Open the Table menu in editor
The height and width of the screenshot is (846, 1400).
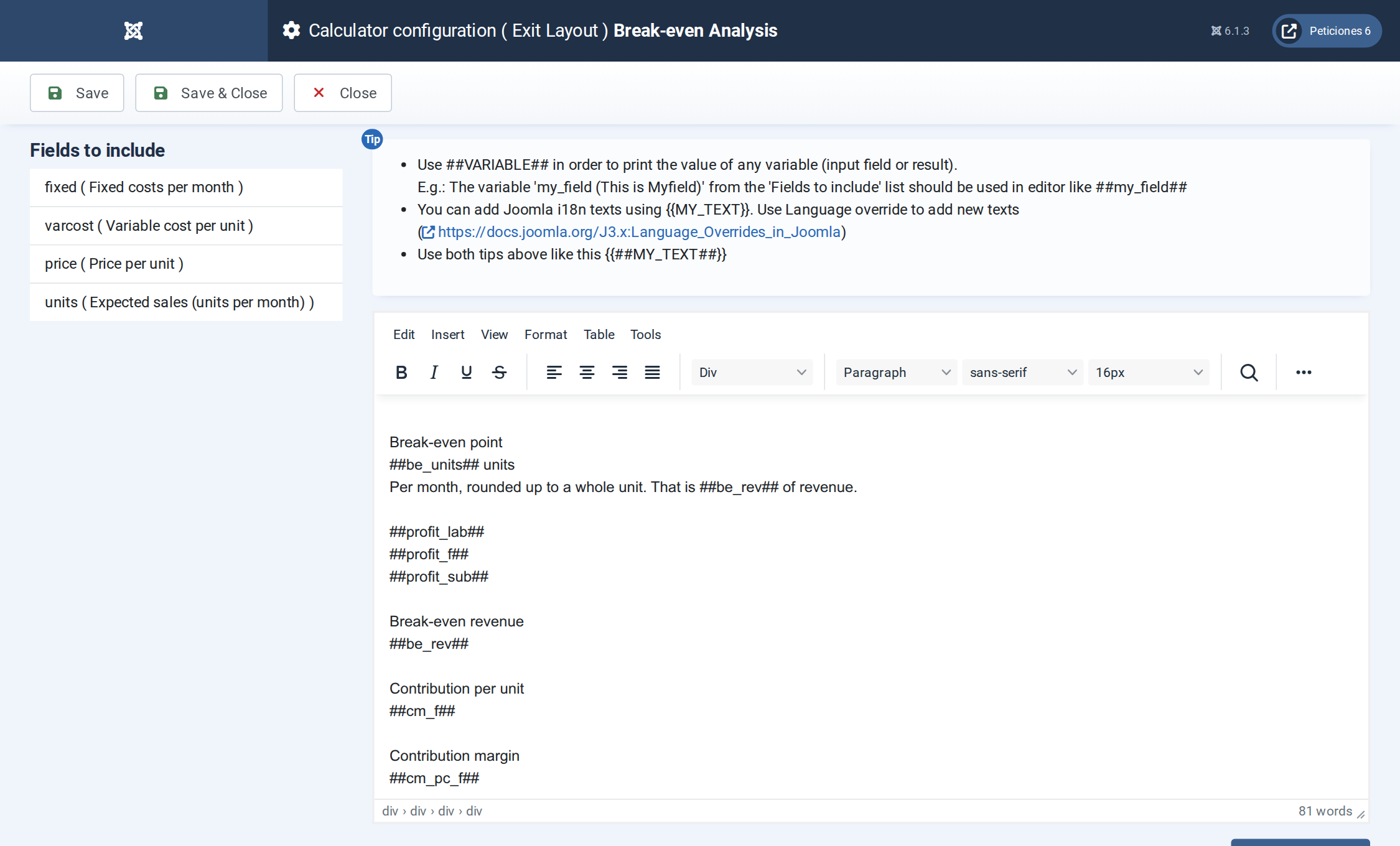[x=599, y=335]
